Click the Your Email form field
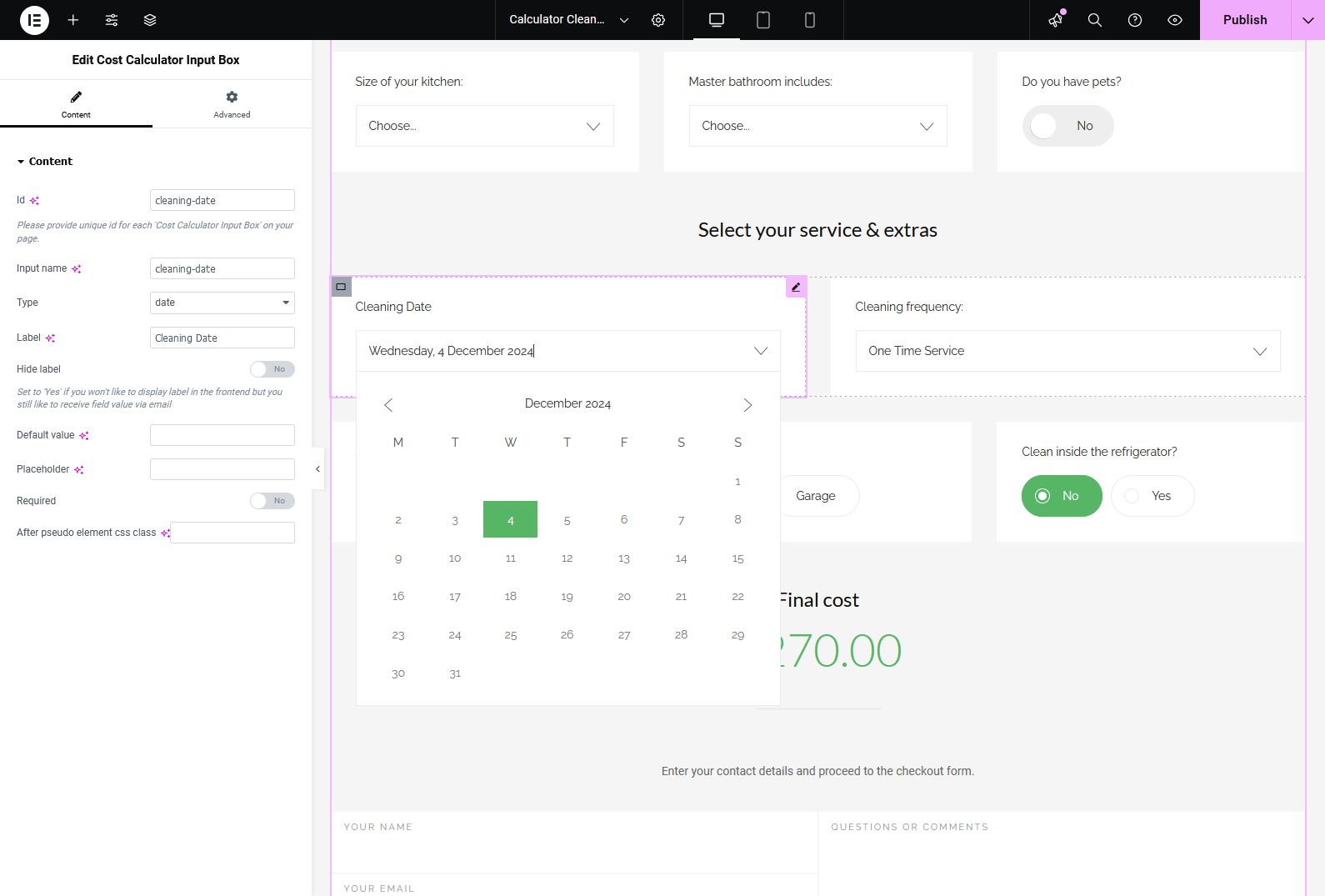The width and height of the screenshot is (1325, 896). 574,886
